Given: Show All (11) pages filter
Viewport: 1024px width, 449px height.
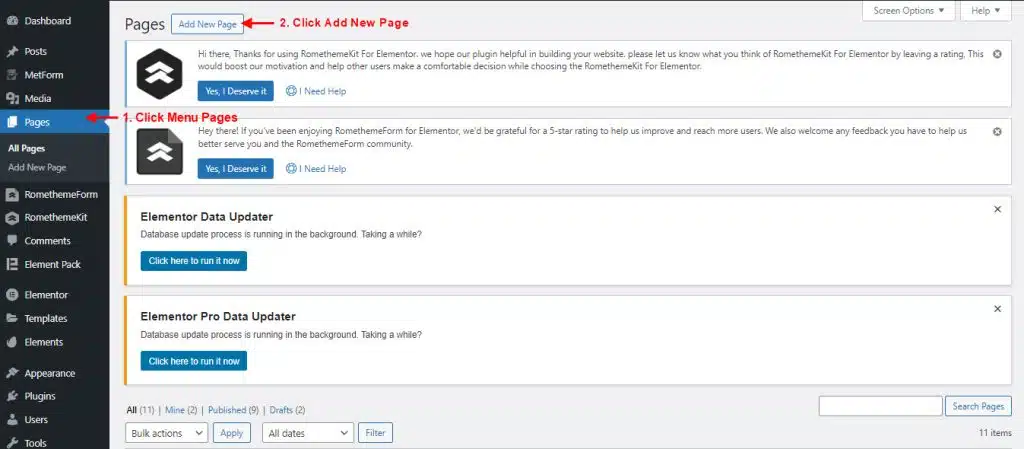Looking at the screenshot, I should pyautogui.click(x=140, y=410).
